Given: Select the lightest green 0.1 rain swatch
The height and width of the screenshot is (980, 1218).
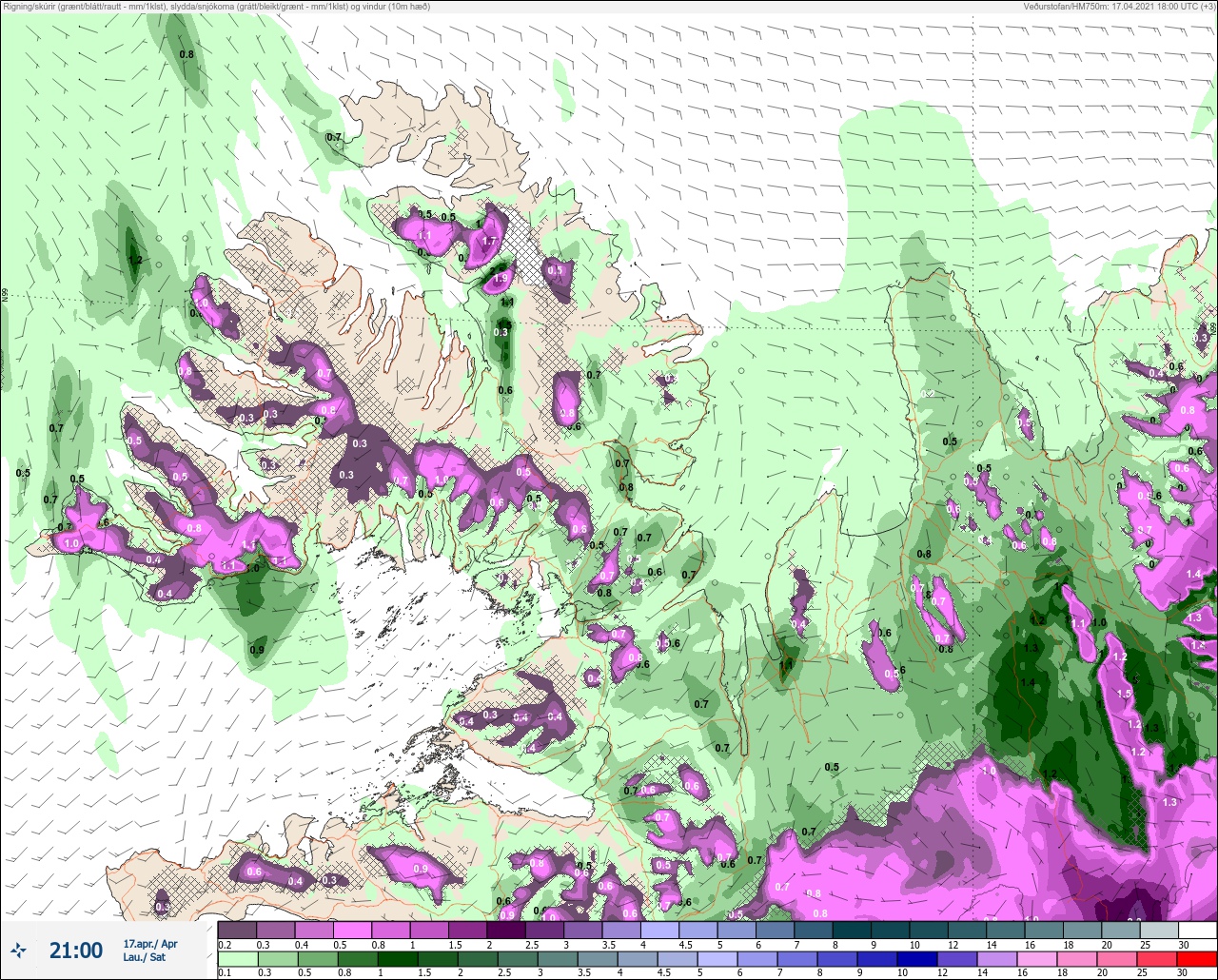Looking at the screenshot, I should (237, 957).
